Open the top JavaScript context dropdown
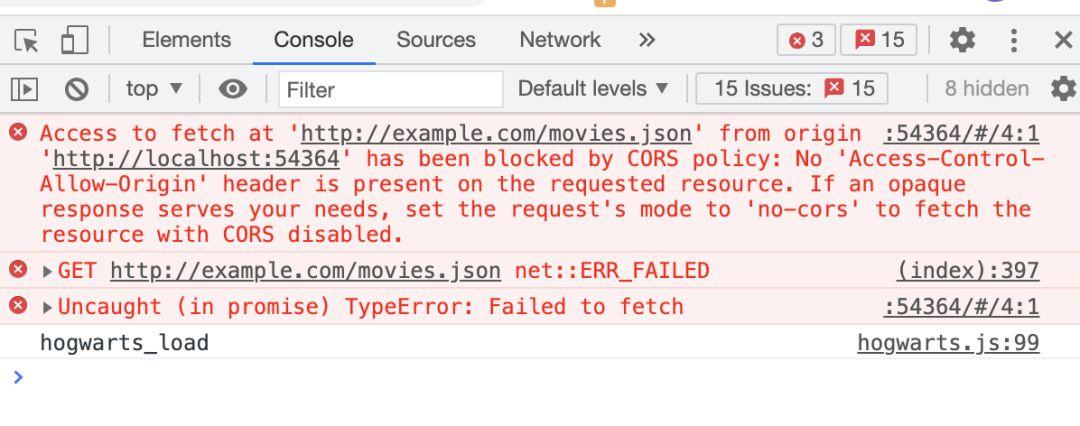Screen dimensions: 1080x426 pos(154,89)
